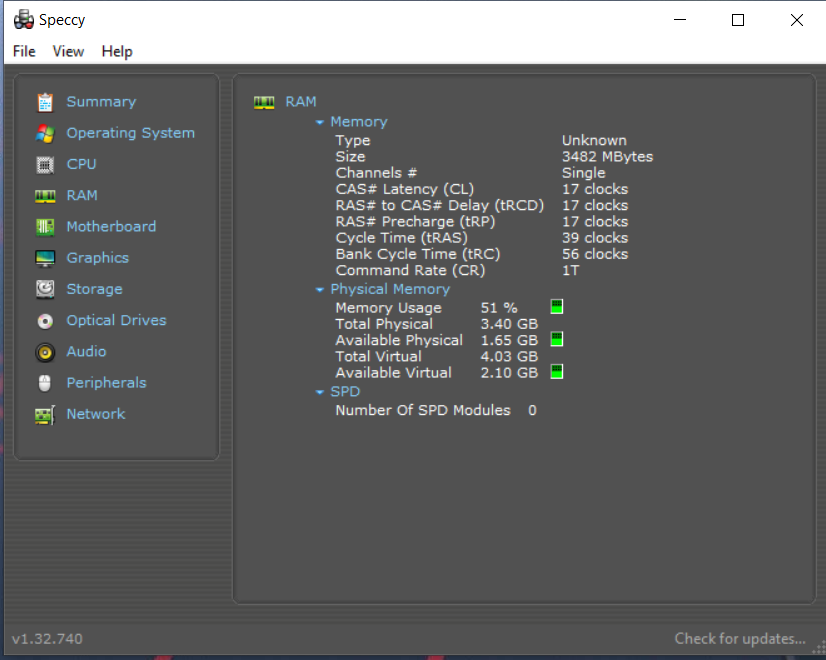Collapse the Memory section arrow
Image resolution: width=826 pixels, height=660 pixels.
(x=319, y=122)
